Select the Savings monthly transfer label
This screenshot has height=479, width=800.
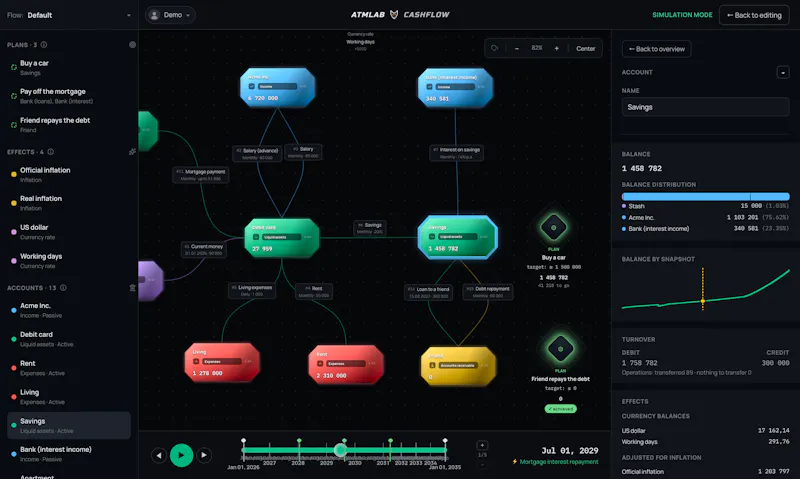click(370, 228)
